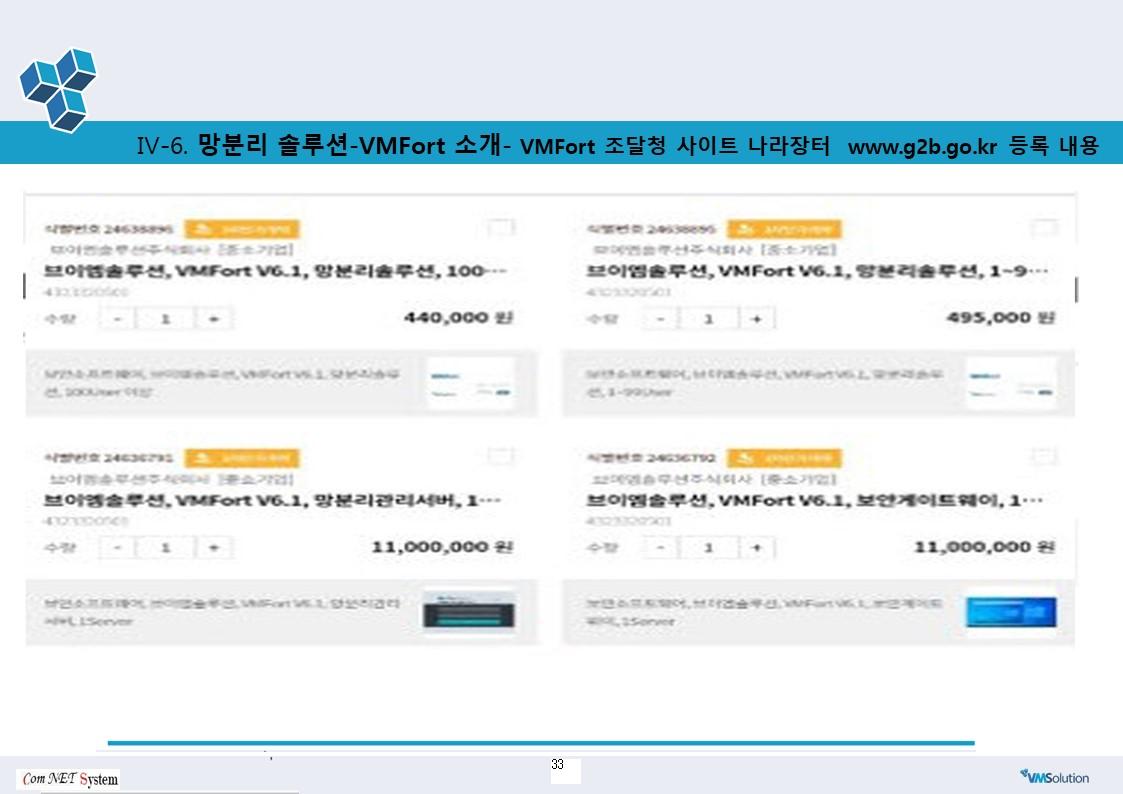Open the title "브이엠솔루션, VMFort V6.1, 망분리솔루션, 1~9···"

(817, 271)
